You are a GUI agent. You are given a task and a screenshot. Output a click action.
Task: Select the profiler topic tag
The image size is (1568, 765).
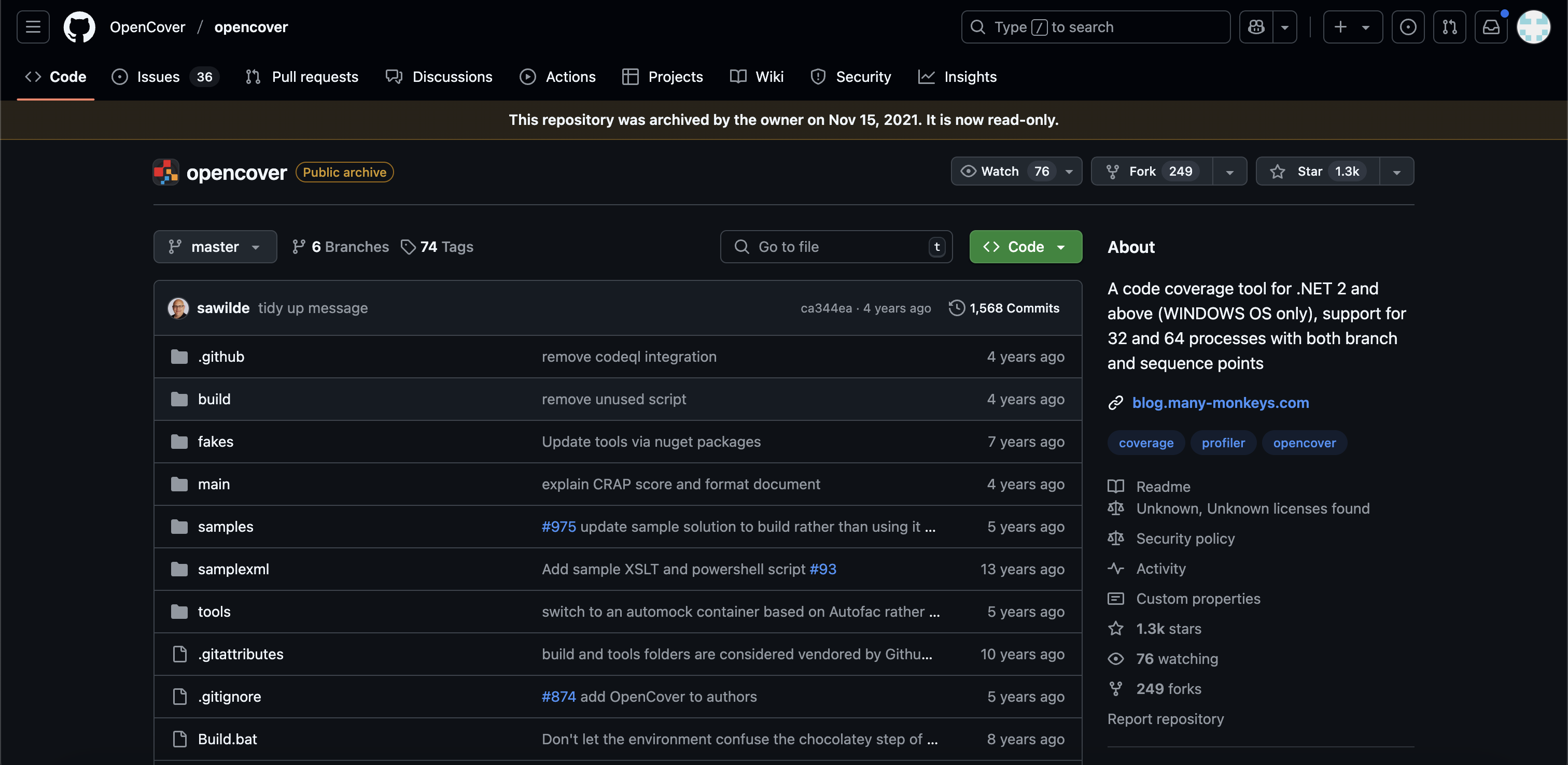tap(1223, 443)
